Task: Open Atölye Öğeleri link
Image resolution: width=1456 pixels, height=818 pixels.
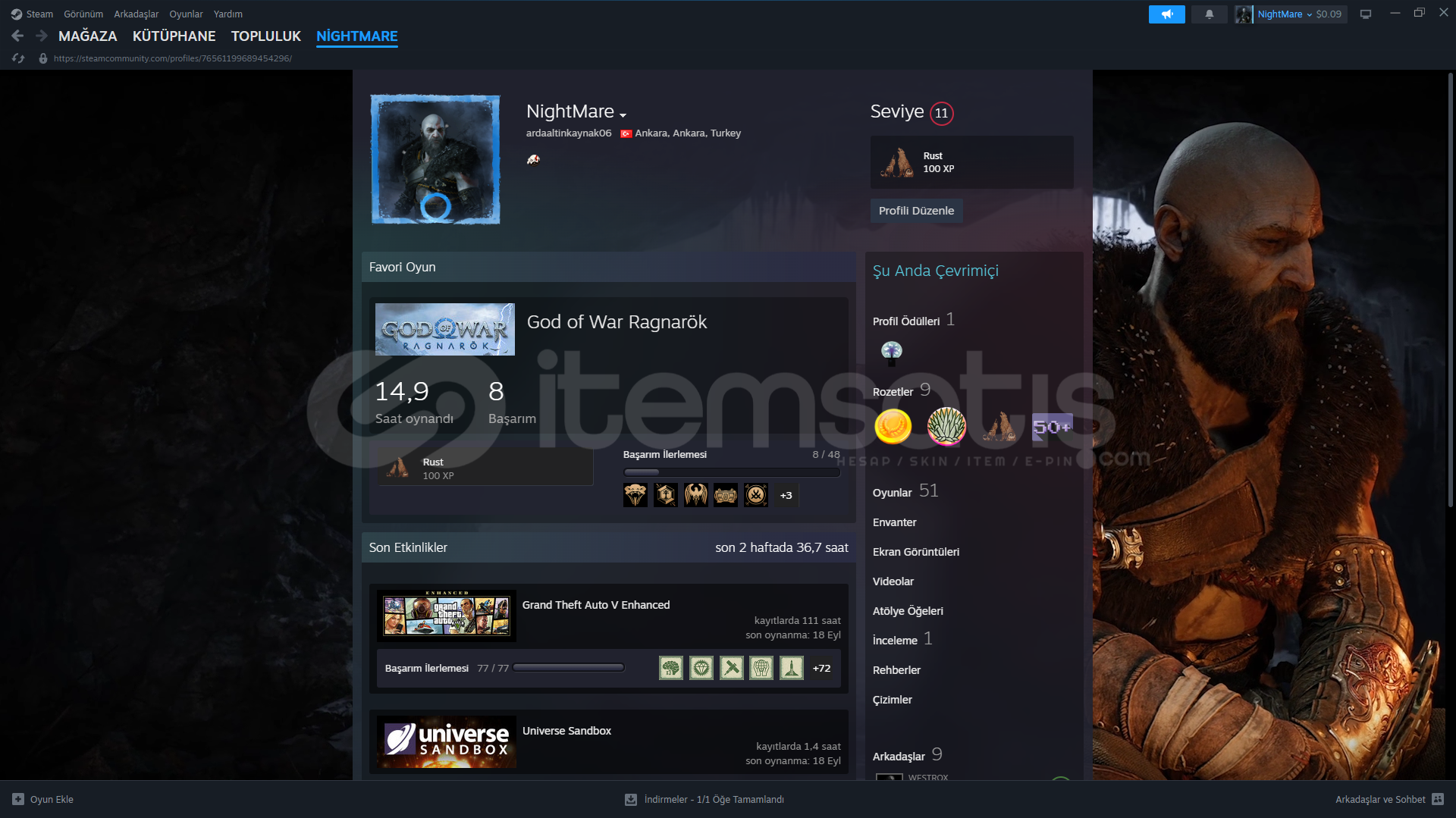Action: coord(908,611)
